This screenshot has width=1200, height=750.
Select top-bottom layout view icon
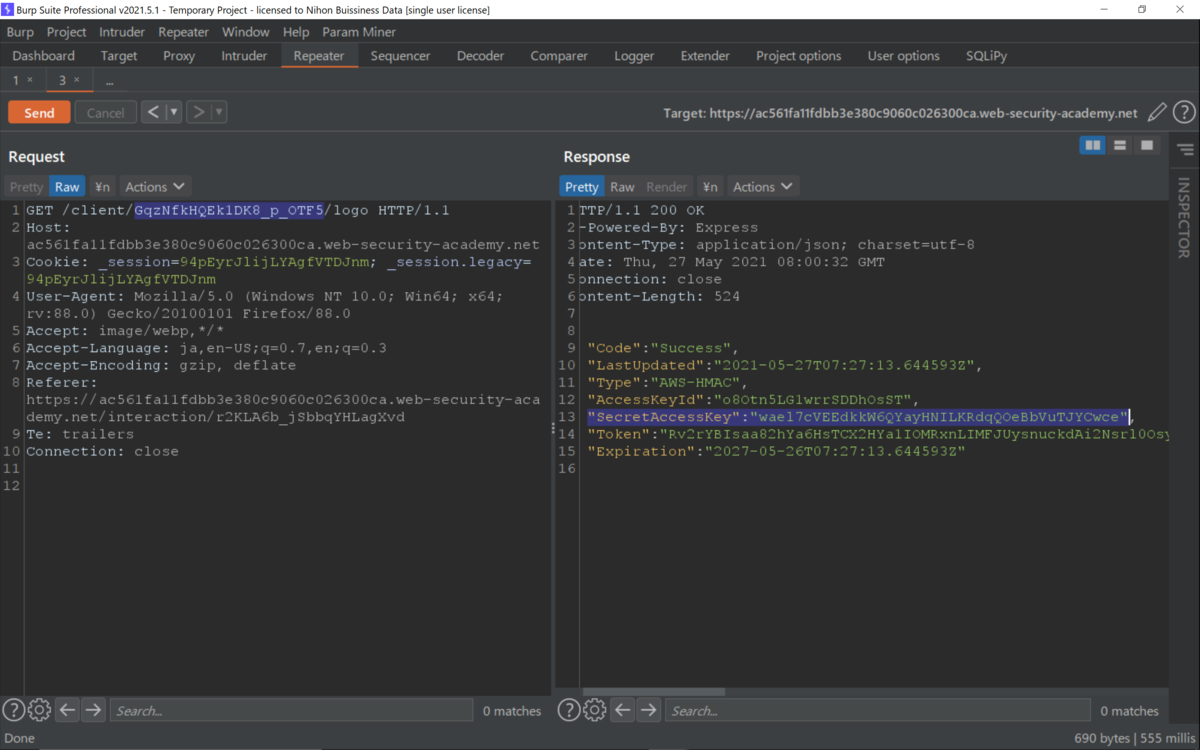1120,146
